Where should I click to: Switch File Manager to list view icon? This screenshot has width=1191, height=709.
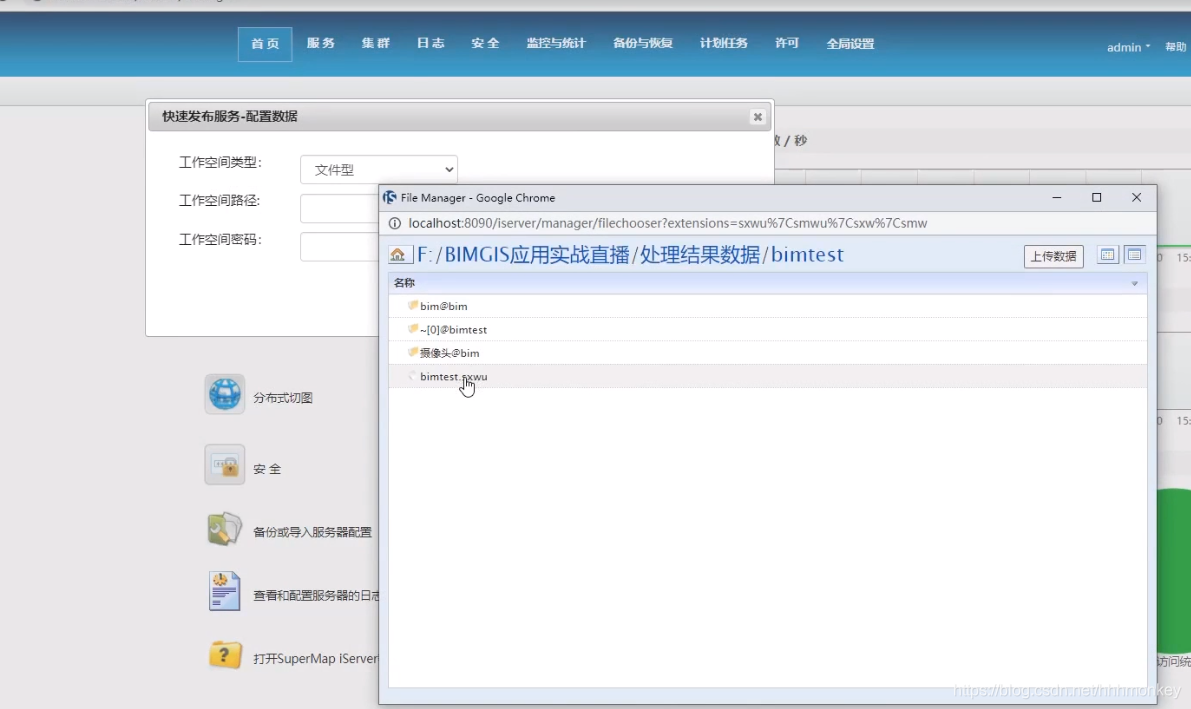coord(1134,255)
